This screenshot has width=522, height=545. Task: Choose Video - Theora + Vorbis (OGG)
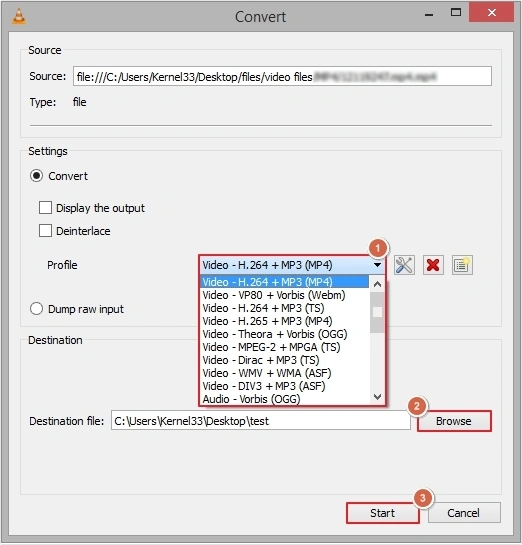[284, 334]
